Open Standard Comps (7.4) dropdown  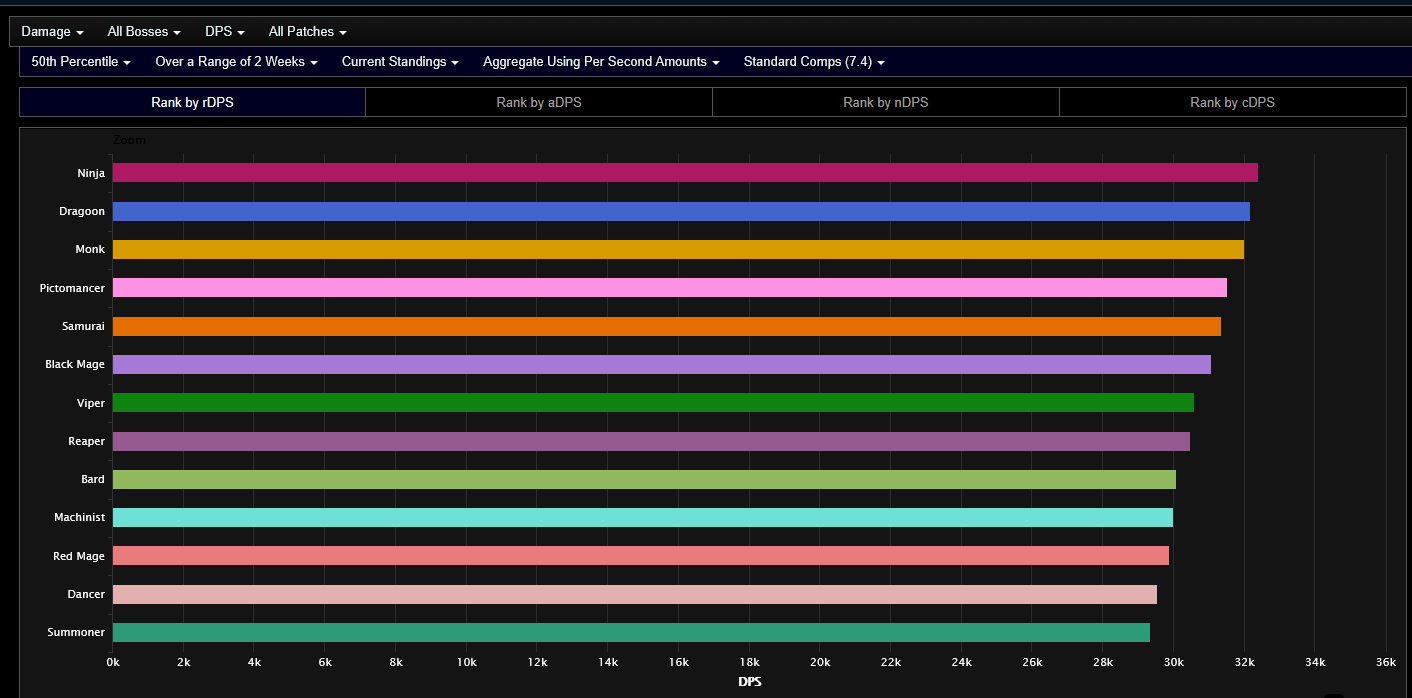tap(814, 62)
